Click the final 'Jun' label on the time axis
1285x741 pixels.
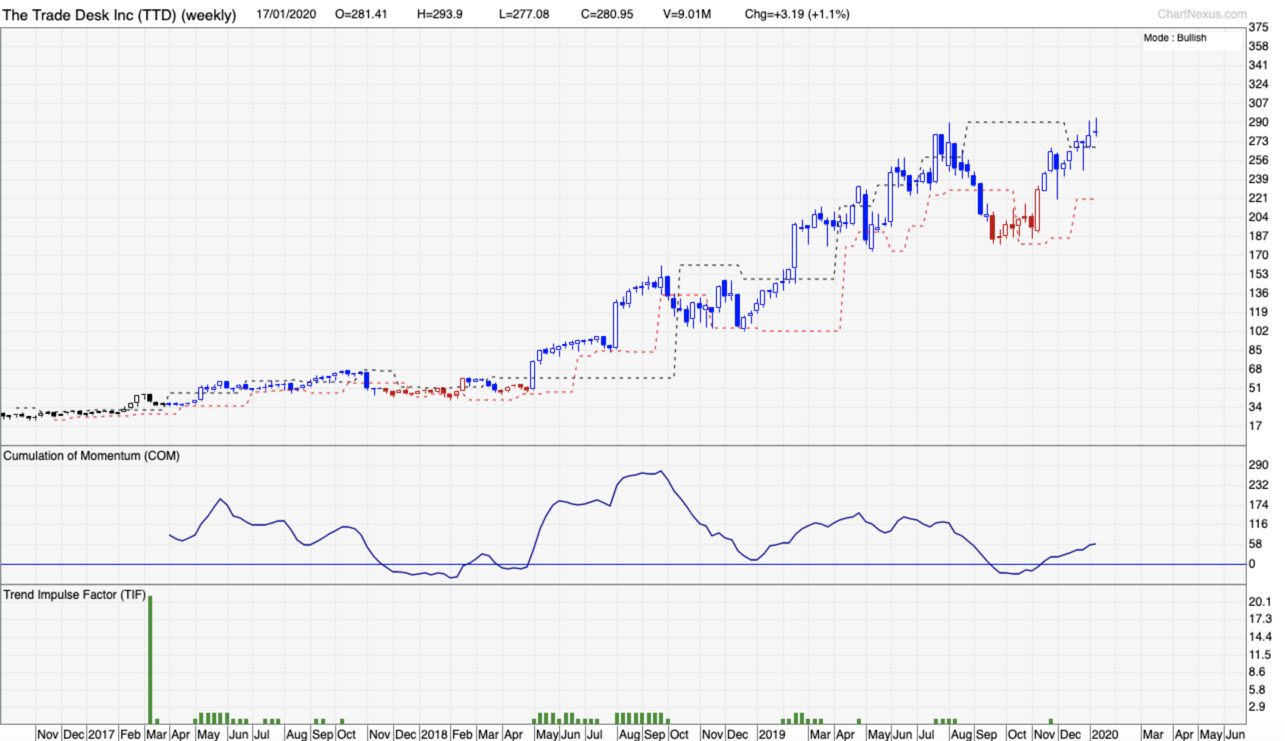point(1234,733)
